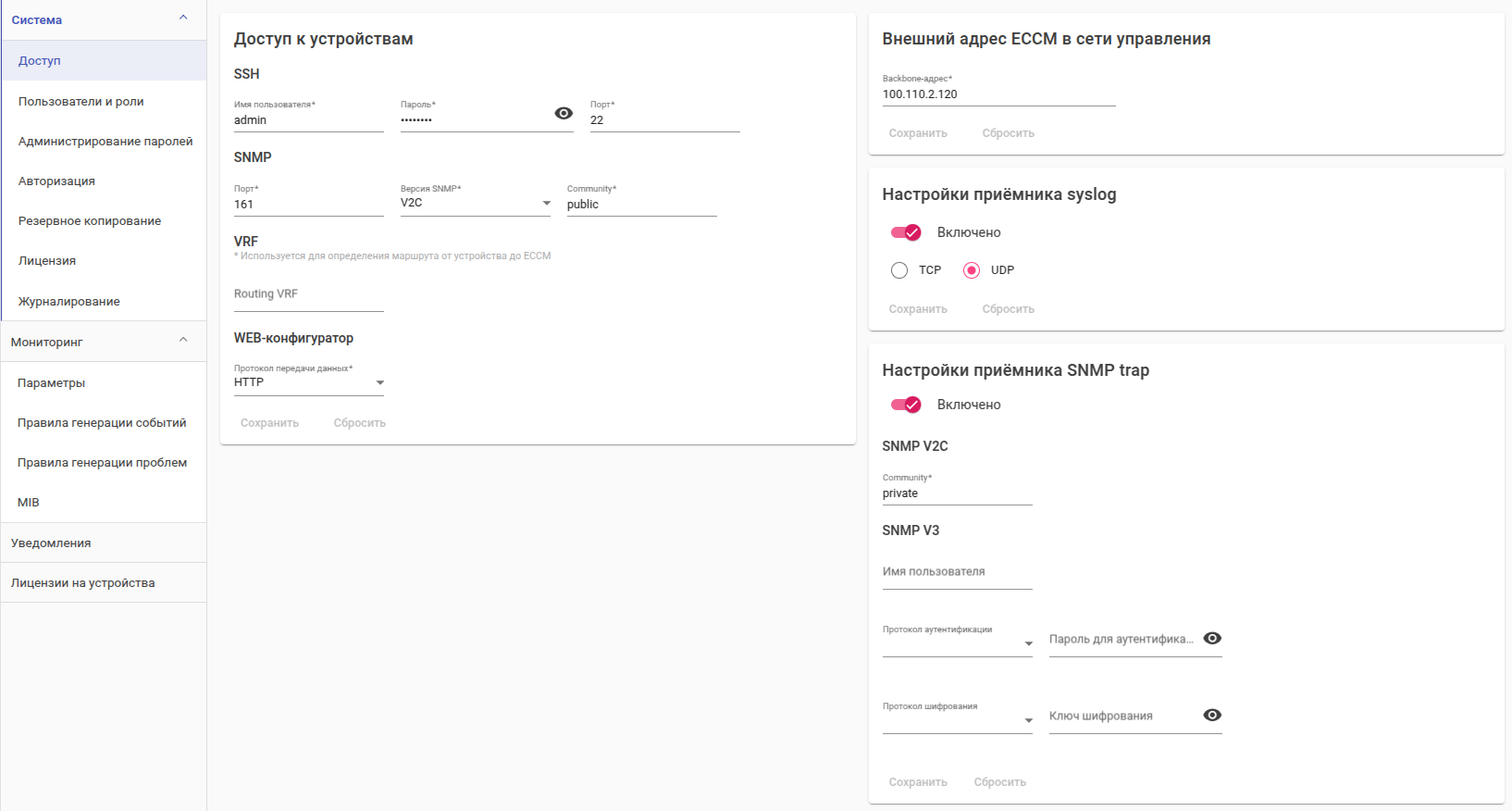The height and width of the screenshot is (811, 1512).
Task: Collapse the Мониторинг section chevron
Action: [x=183, y=340]
